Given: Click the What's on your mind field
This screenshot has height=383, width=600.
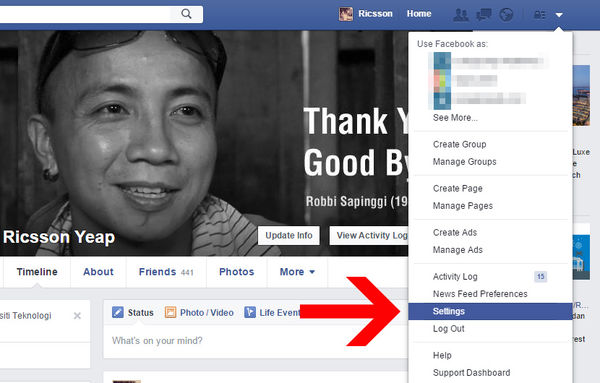Looking at the screenshot, I should tap(256, 341).
